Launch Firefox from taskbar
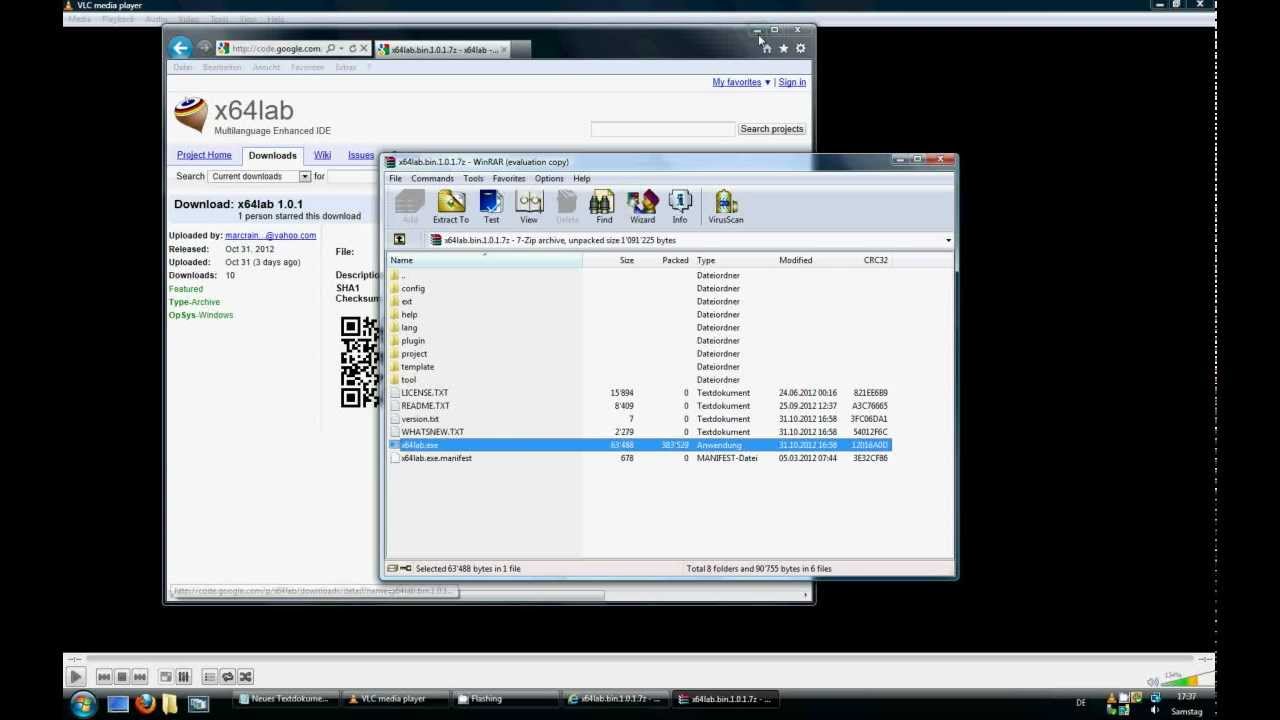 [x=145, y=704]
